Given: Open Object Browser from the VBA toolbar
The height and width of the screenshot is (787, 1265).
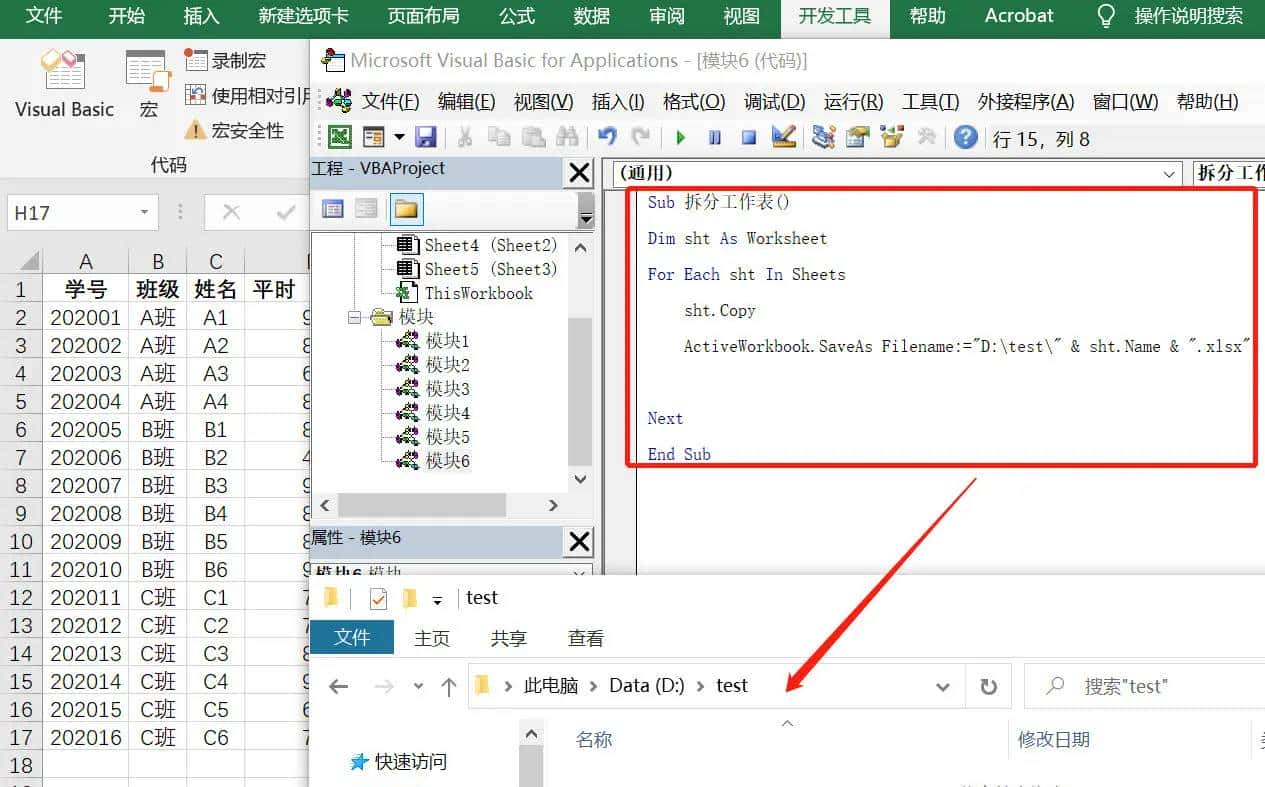Looking at the screenshot, I should tap(891, 137).
